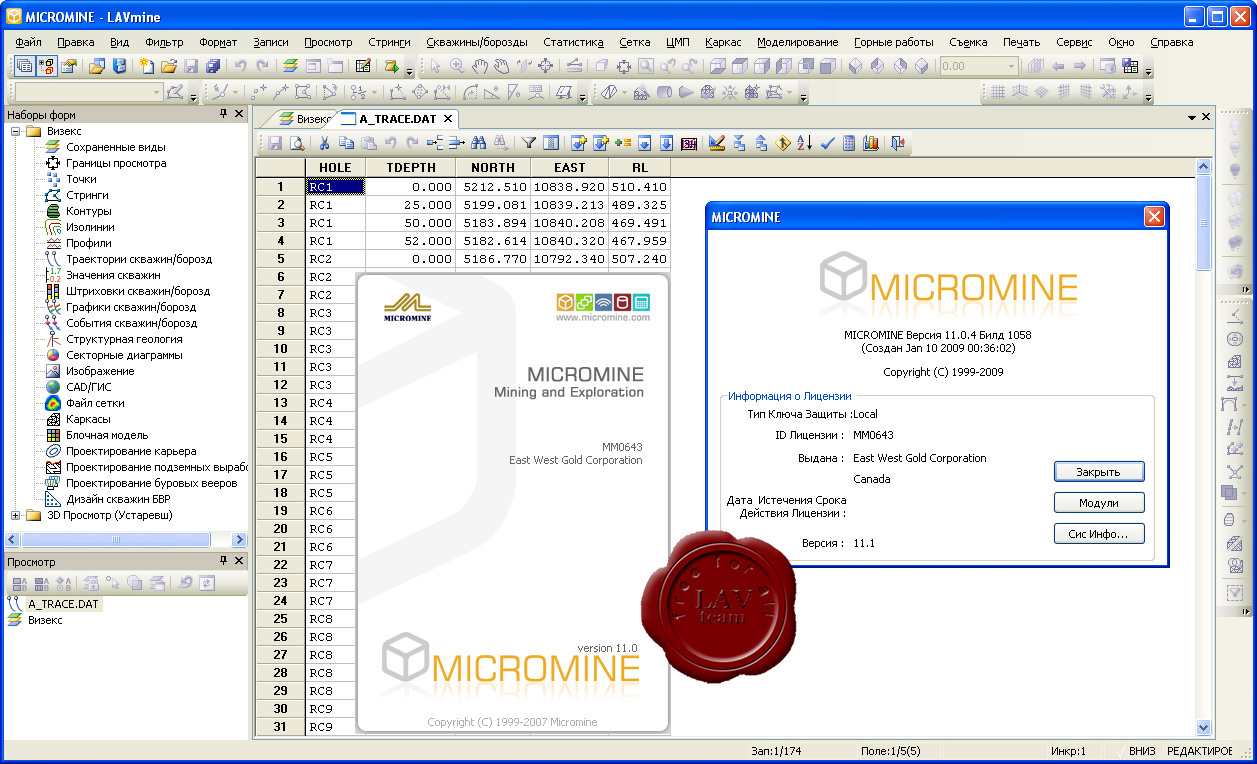Click the vertical scrollbar thumb of the table
The image size is (1257, 764).
1204,222
